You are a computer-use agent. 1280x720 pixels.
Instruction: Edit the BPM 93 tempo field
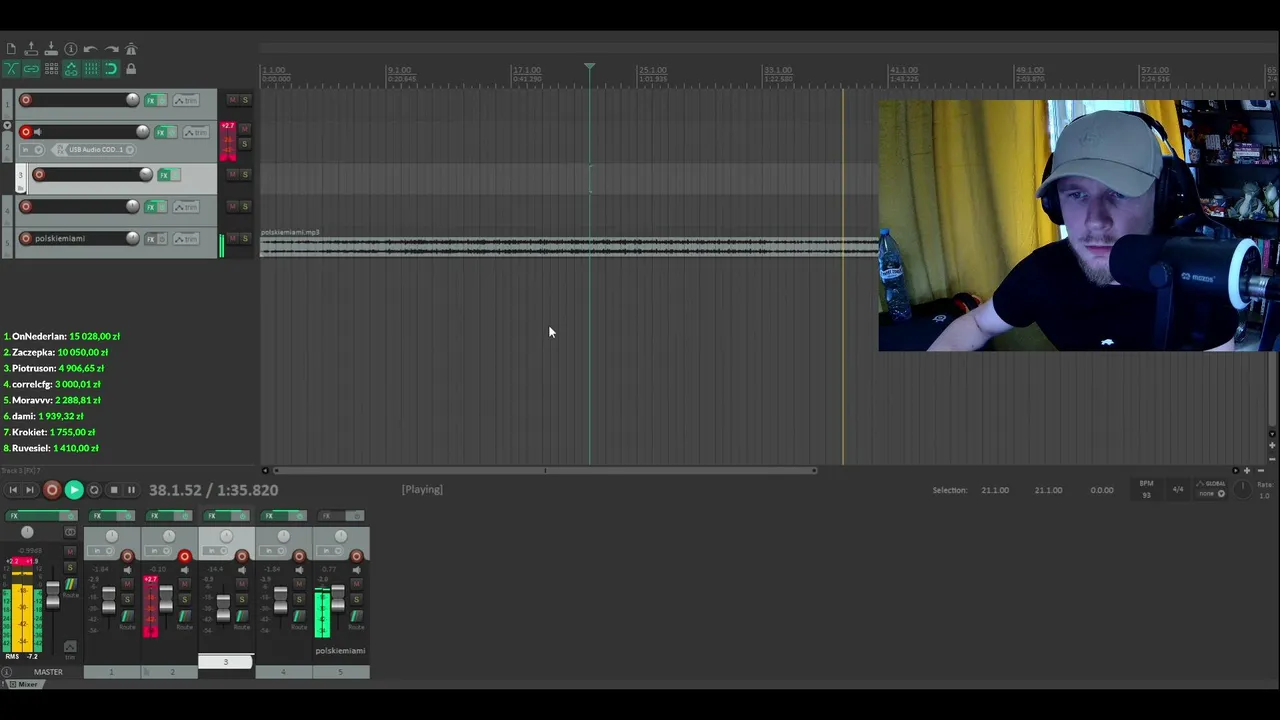click(x=1146, y=490)
